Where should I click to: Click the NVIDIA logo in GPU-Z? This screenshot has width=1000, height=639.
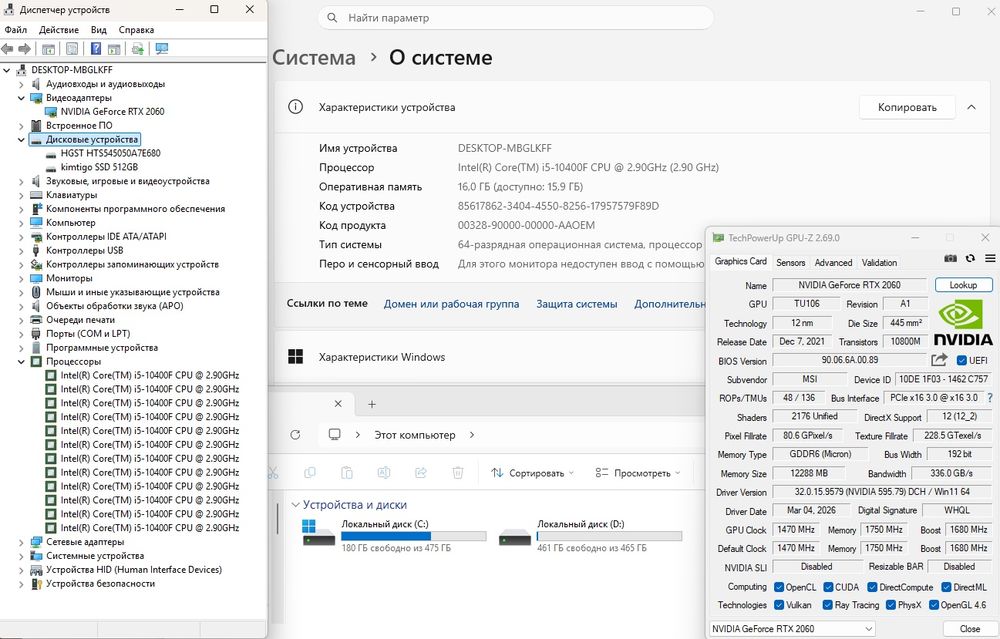[963, 323]
